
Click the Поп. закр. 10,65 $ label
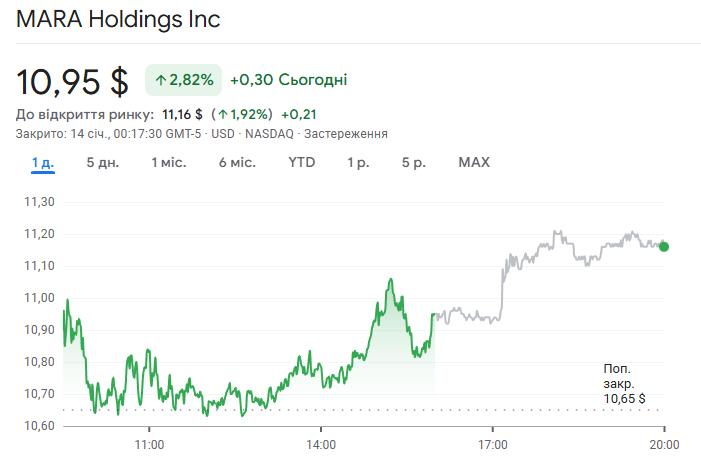click(624, 384)
